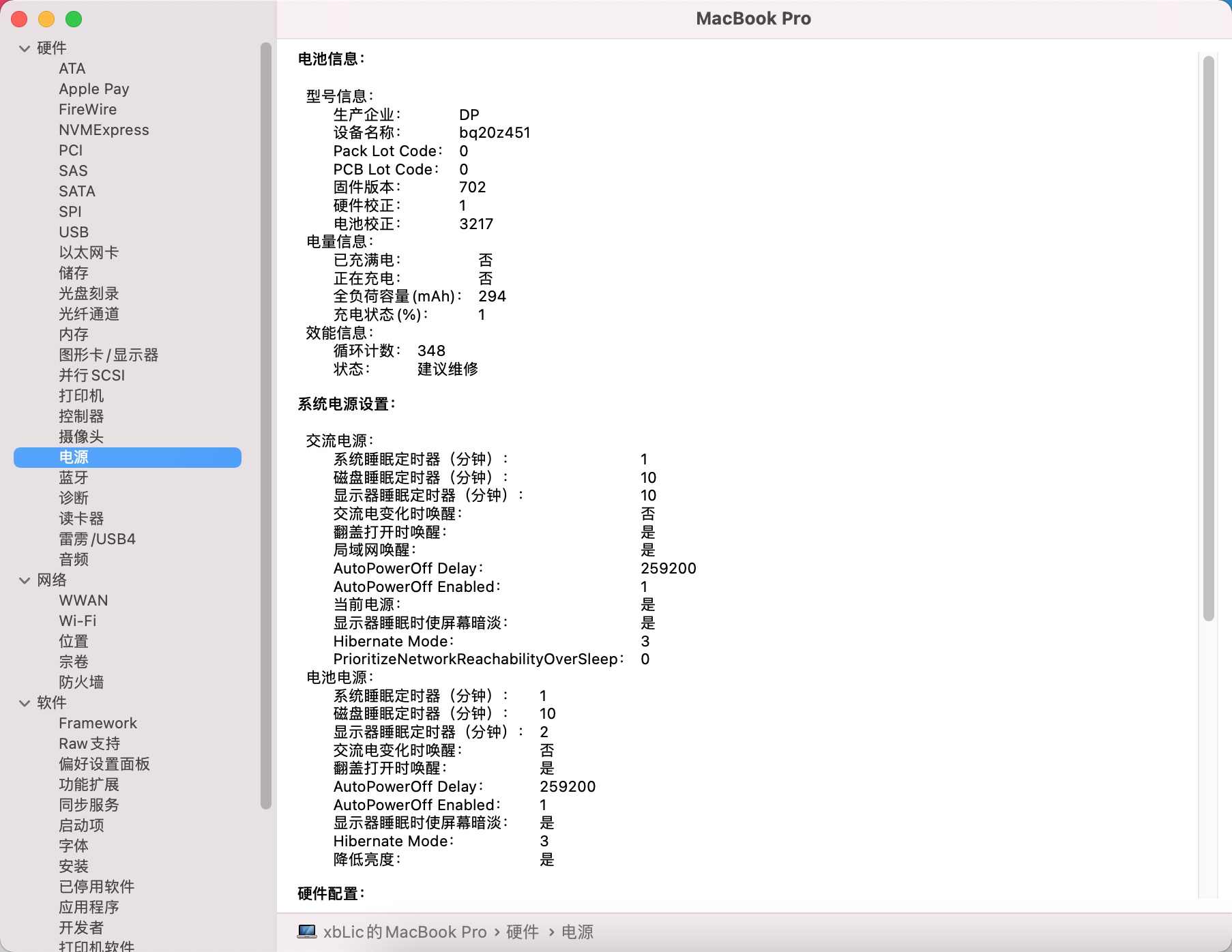
Task: Click the sidebar vertical scrollbar
Action: tap(266, 423)
